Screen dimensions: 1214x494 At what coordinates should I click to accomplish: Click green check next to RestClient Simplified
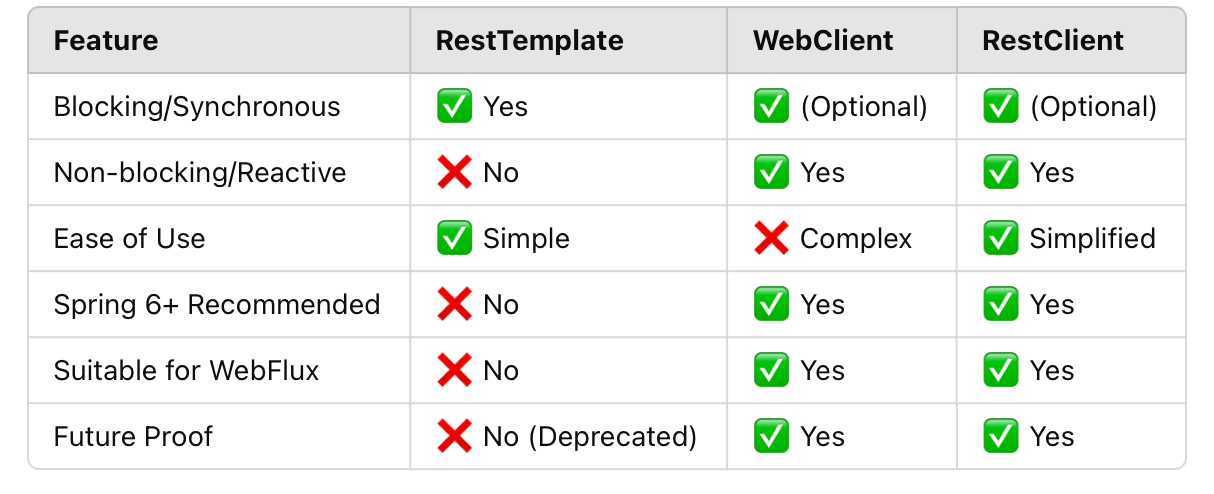click(x=1000, y=239)
